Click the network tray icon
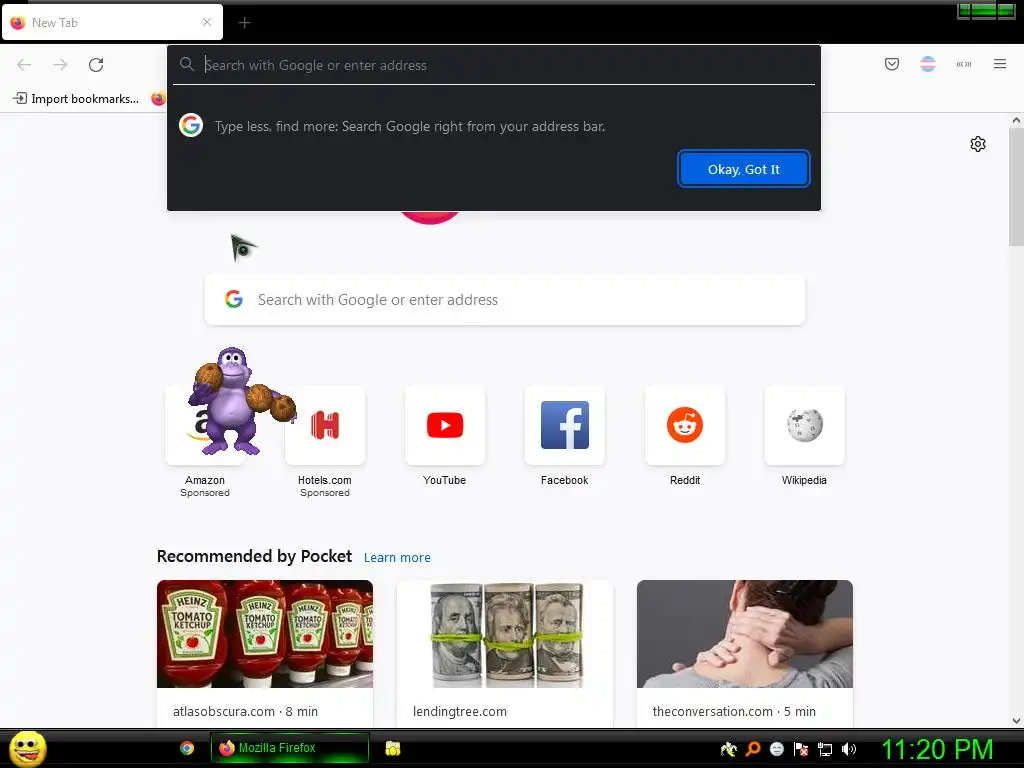The image size is (1024, 768). click(x=825, y=749)
